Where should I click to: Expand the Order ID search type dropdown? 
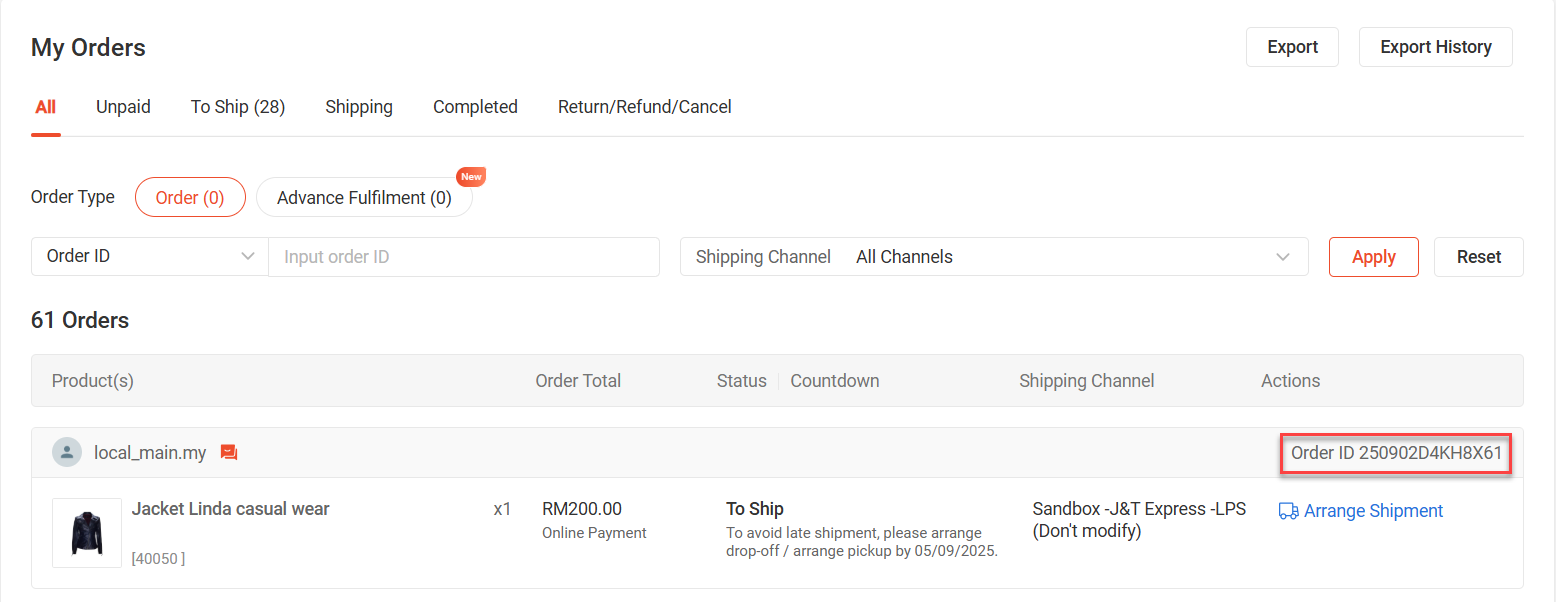(150, 257)
